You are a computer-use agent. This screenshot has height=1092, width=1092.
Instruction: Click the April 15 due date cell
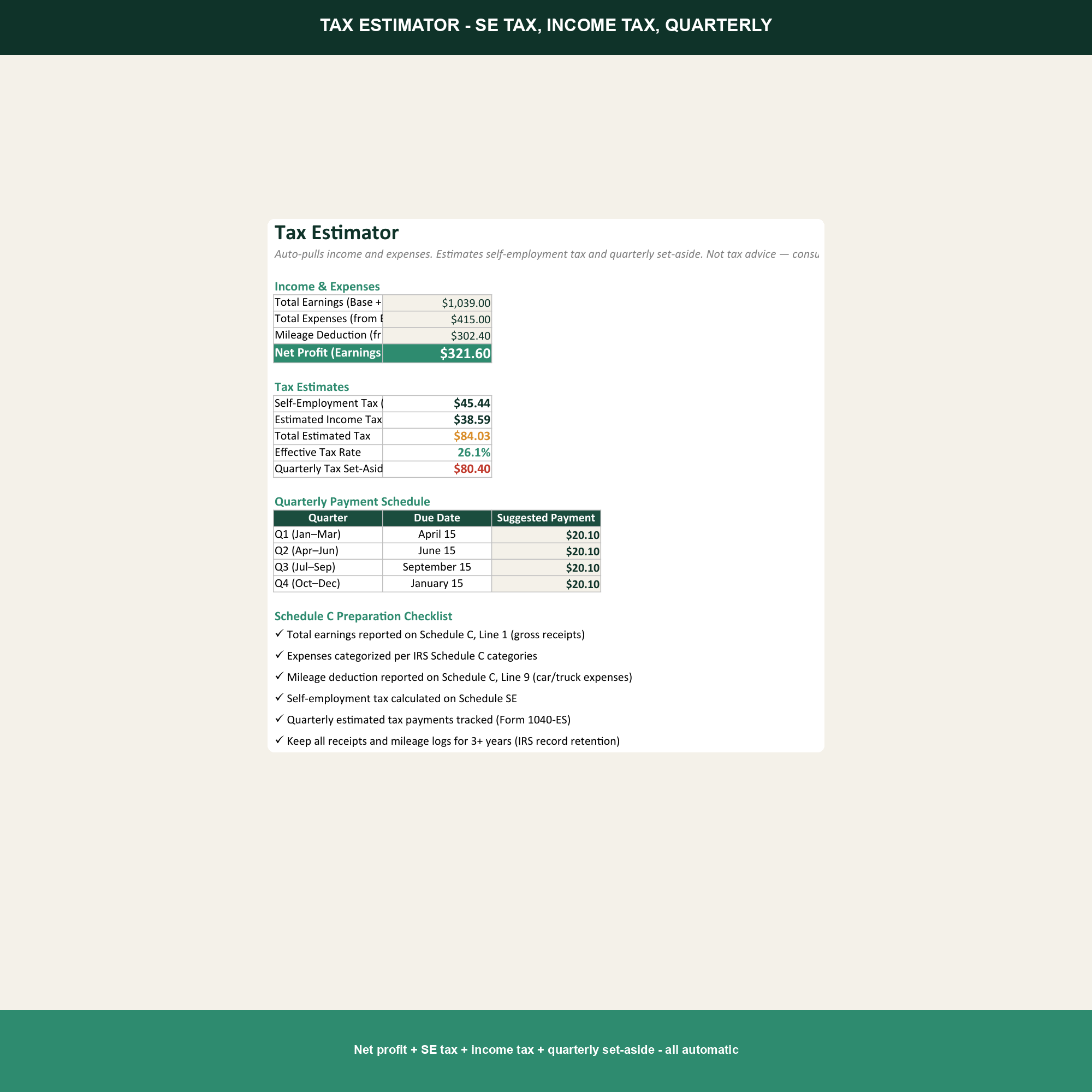click(437, 534)
